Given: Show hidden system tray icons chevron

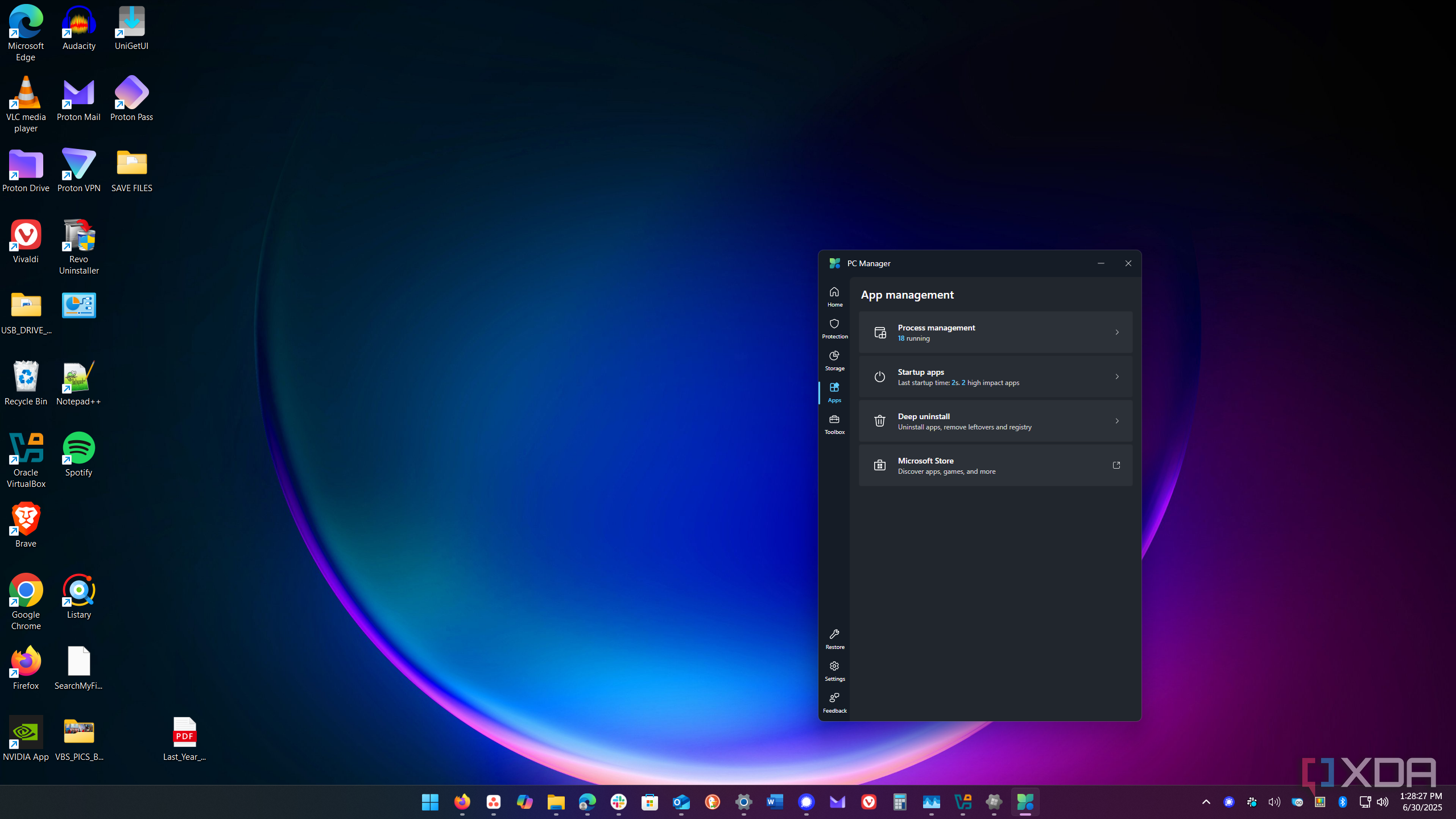Looking at the screenshot, I should 1206,802.
